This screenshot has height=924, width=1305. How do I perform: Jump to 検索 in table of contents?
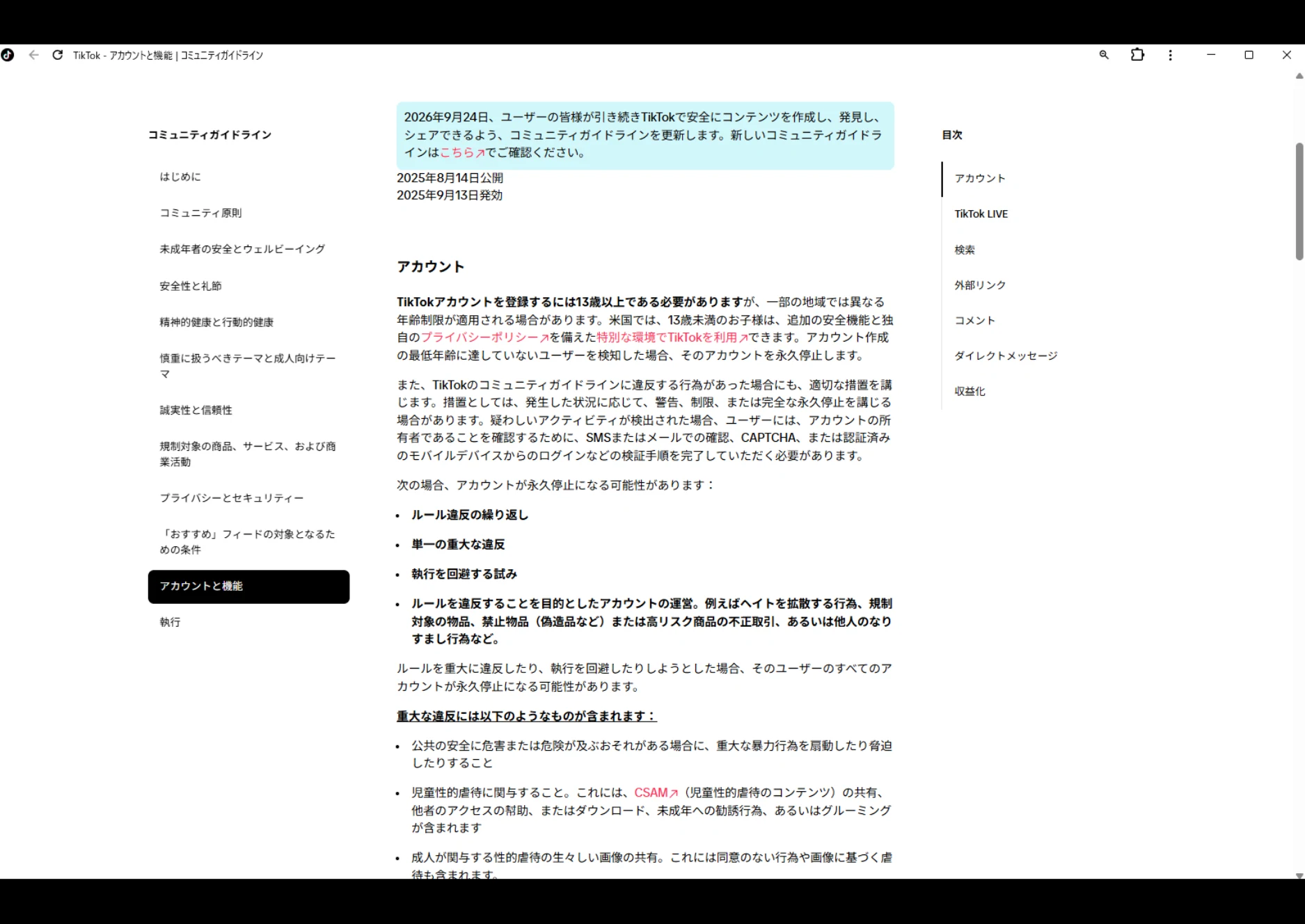pos(965,250)
